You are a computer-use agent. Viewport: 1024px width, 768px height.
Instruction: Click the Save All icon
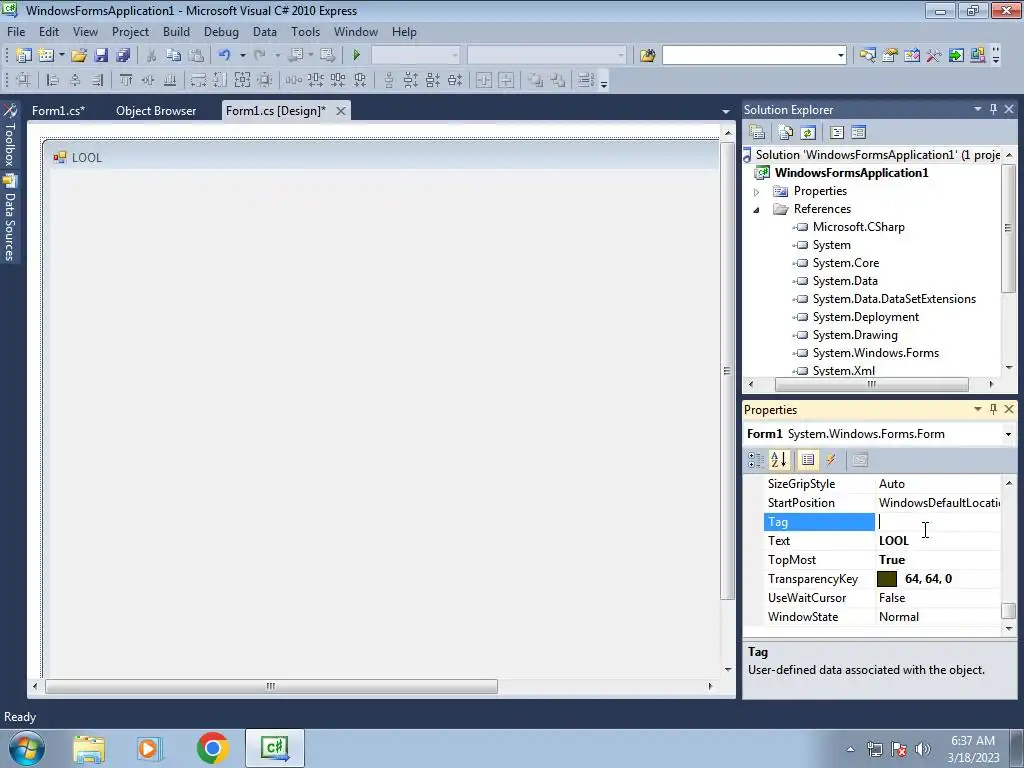[x=123, y=56]
